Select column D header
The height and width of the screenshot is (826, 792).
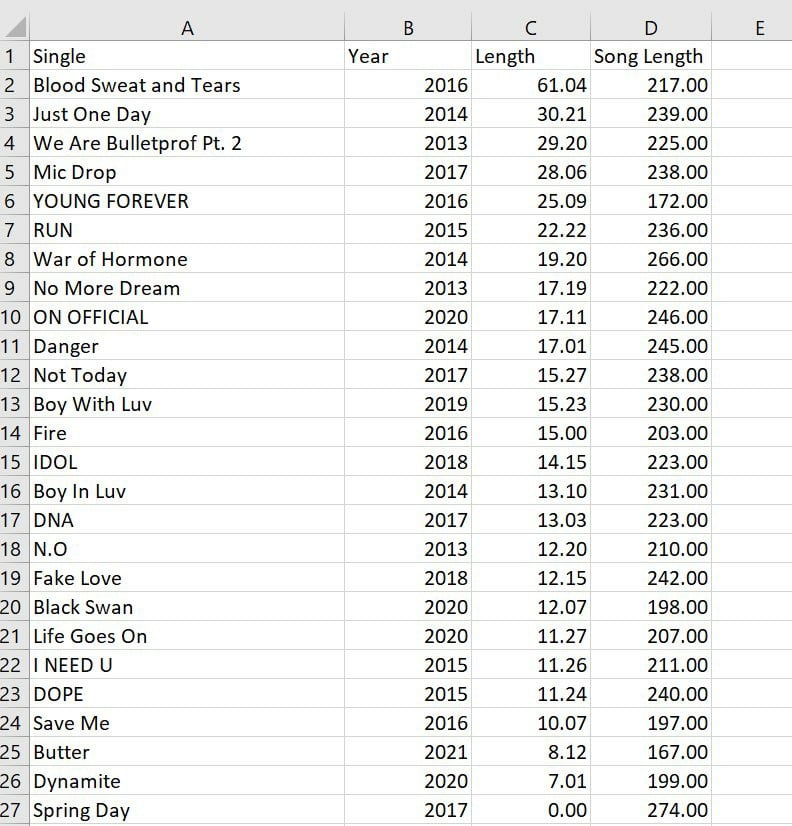(651, 28)
